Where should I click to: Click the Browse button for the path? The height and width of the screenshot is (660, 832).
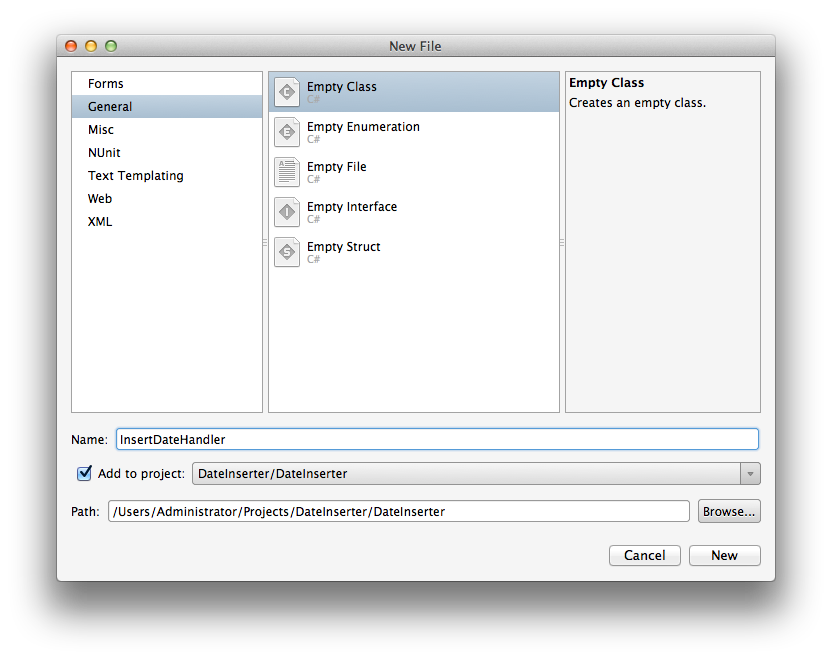[x=728, y=511]
